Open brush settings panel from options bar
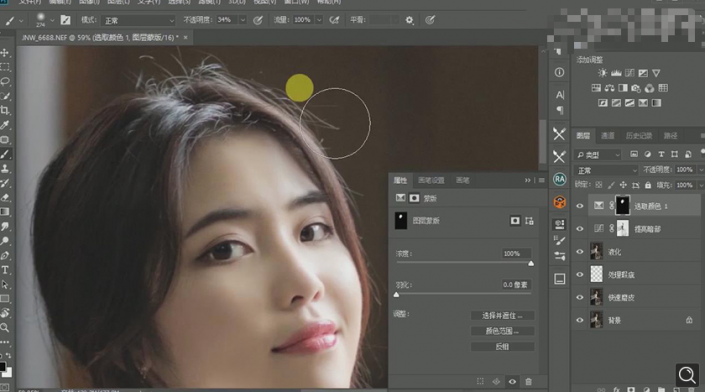This screenshot has width=705, height=392. tap(66, 20)
